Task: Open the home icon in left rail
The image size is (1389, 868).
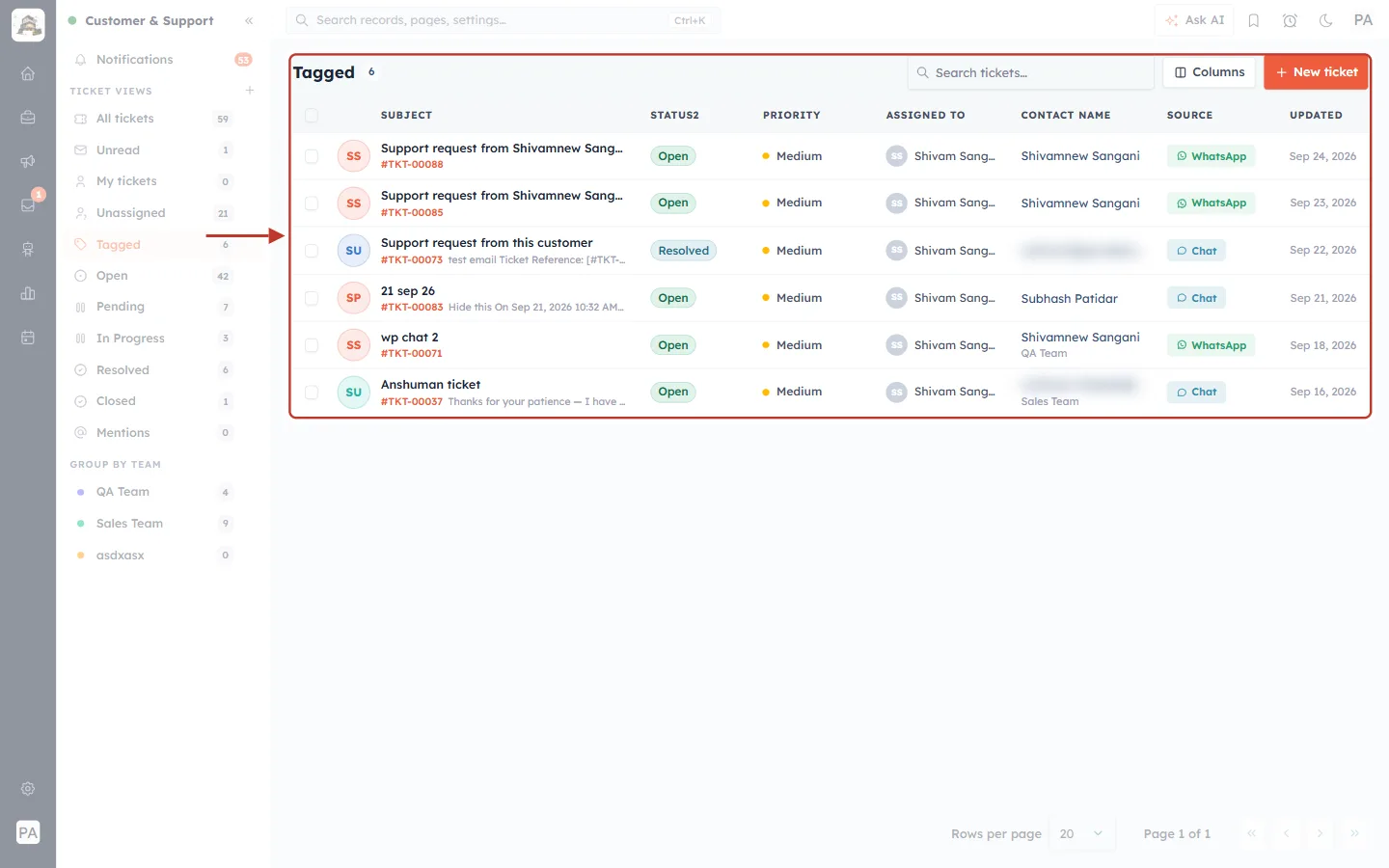Action: (x=28, y=73)
